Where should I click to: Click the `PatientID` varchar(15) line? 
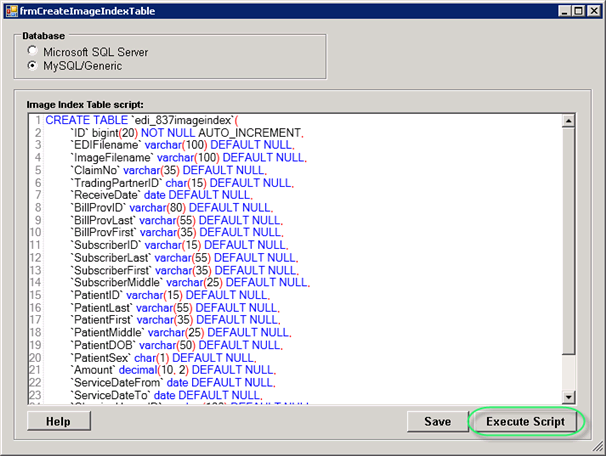(x=170, y=296)
